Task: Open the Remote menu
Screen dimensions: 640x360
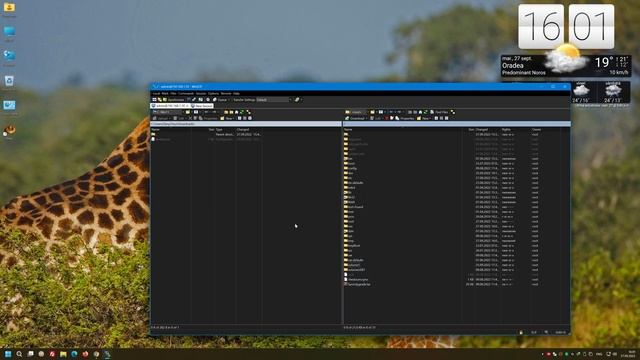Action: click(226, 93)
